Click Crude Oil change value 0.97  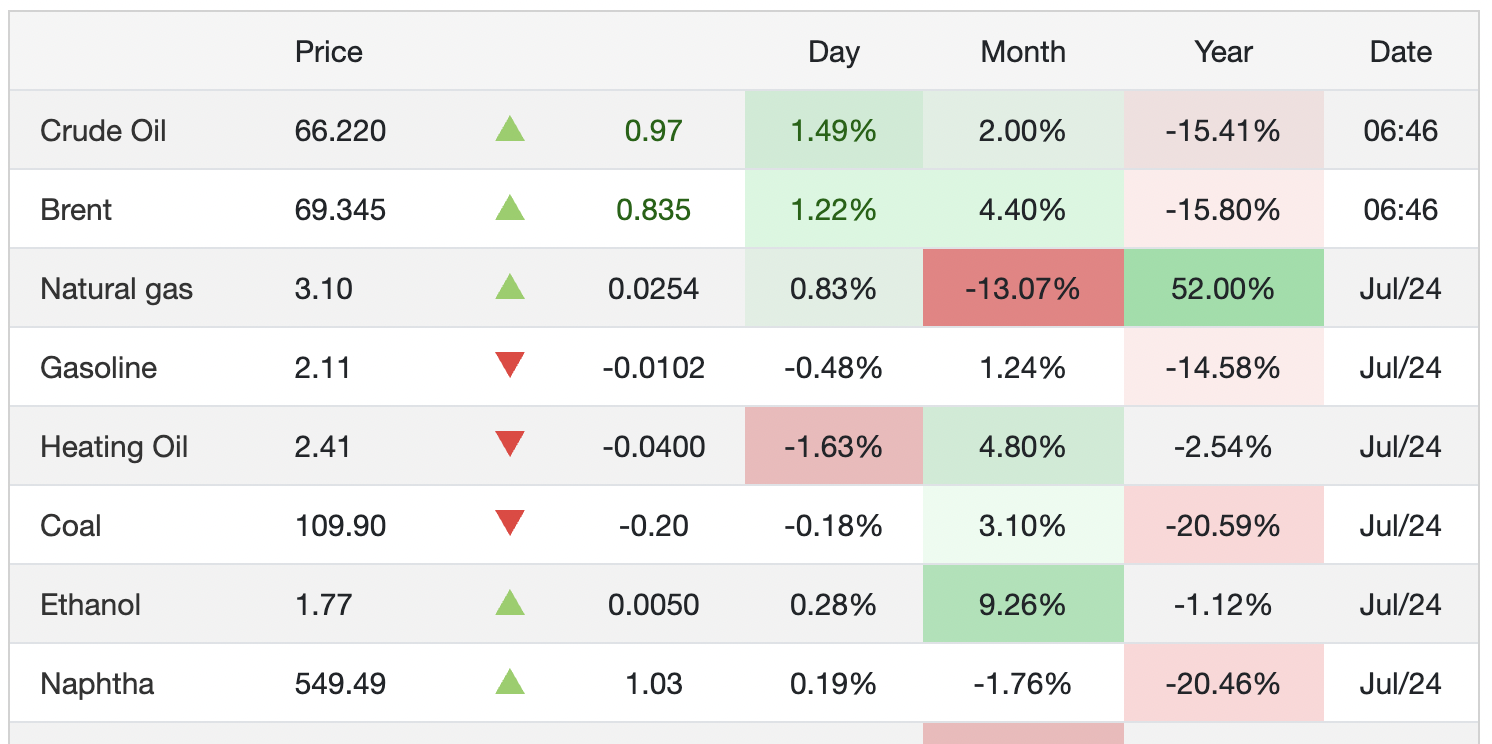pyautogui.click(x=654, y=131)
